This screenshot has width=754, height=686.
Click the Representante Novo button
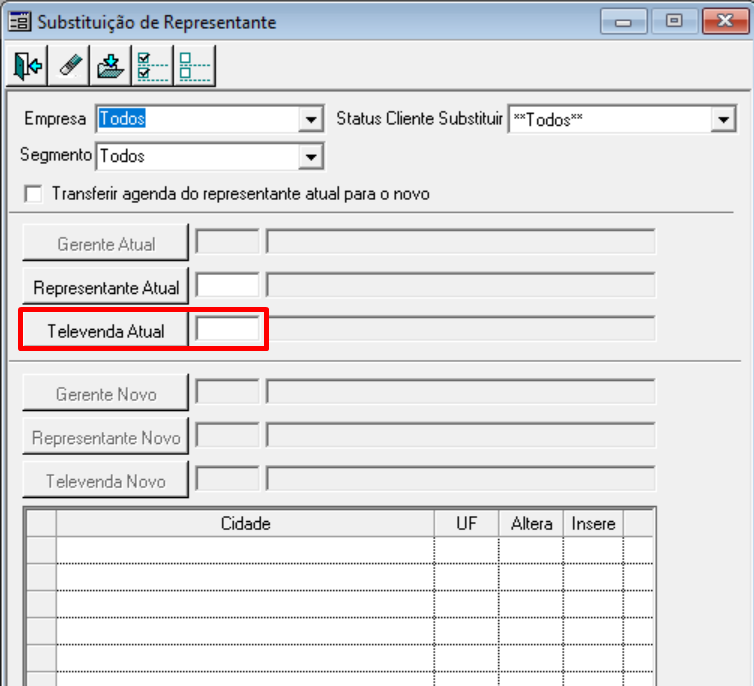tap(106, 437)
